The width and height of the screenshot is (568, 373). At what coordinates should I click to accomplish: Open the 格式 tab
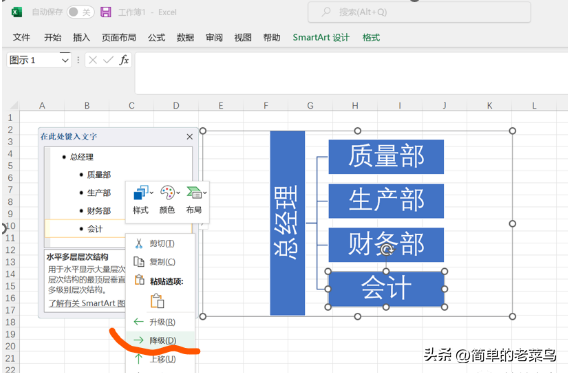coord(371,37)
